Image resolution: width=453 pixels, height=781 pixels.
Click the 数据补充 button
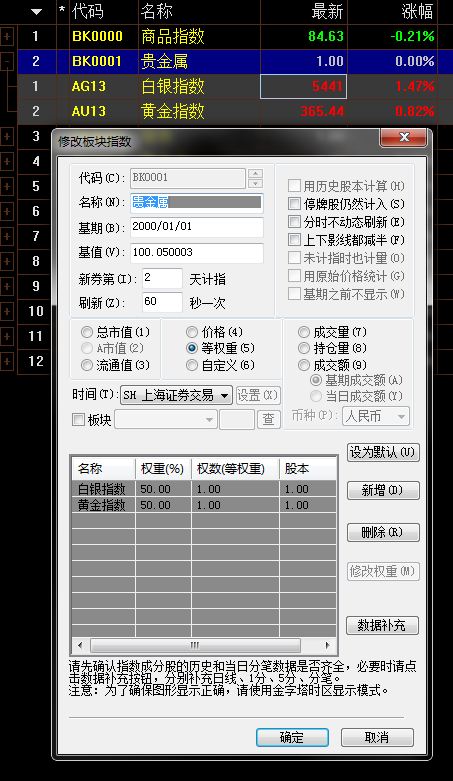coord(382,625)
